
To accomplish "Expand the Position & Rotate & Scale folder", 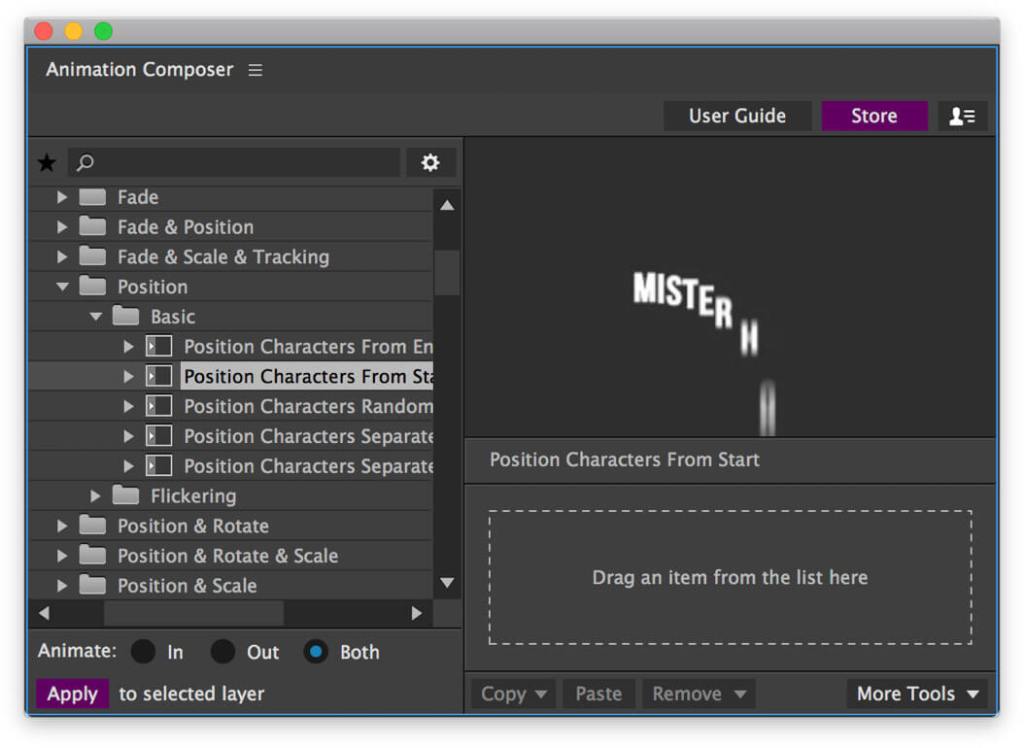I will 62,555.
